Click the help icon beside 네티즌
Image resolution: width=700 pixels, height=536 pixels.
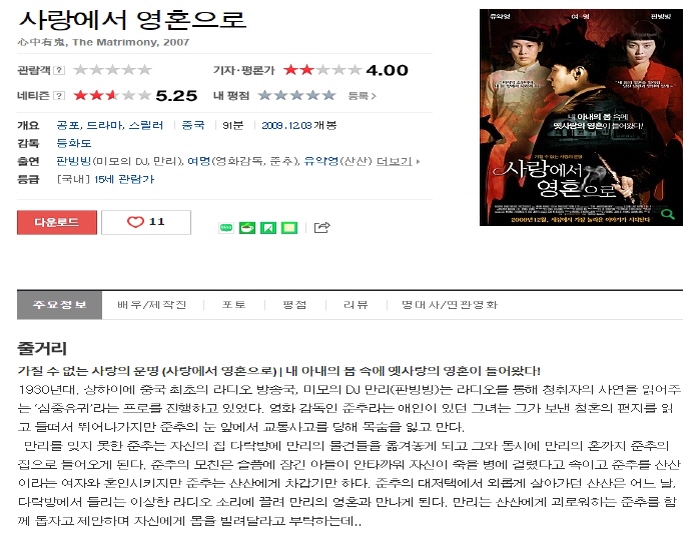click(59, 96)
